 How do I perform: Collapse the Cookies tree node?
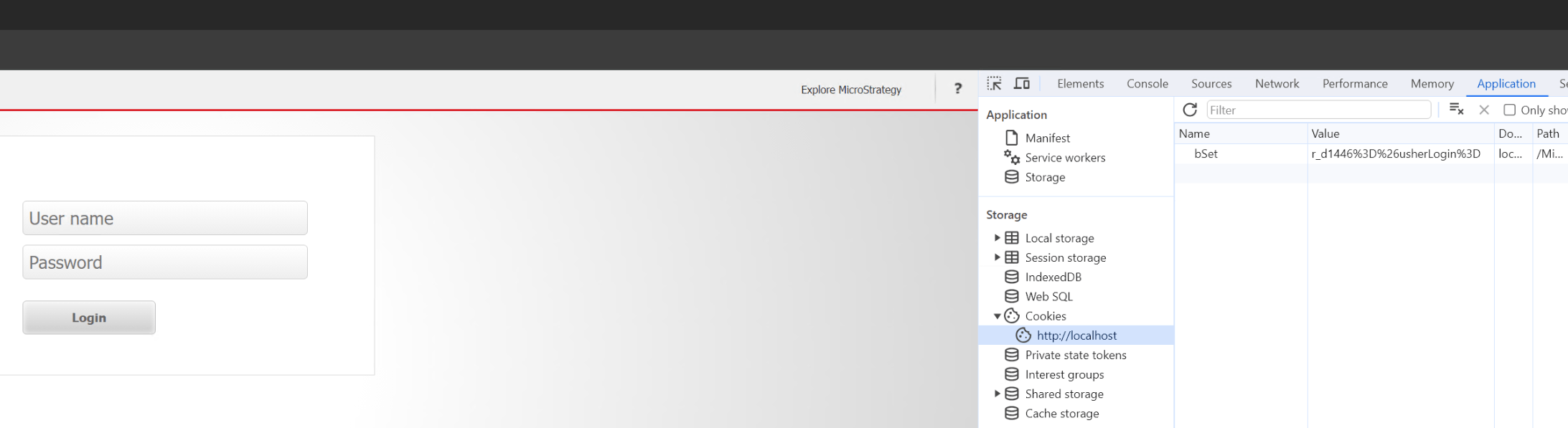point(997,316)
